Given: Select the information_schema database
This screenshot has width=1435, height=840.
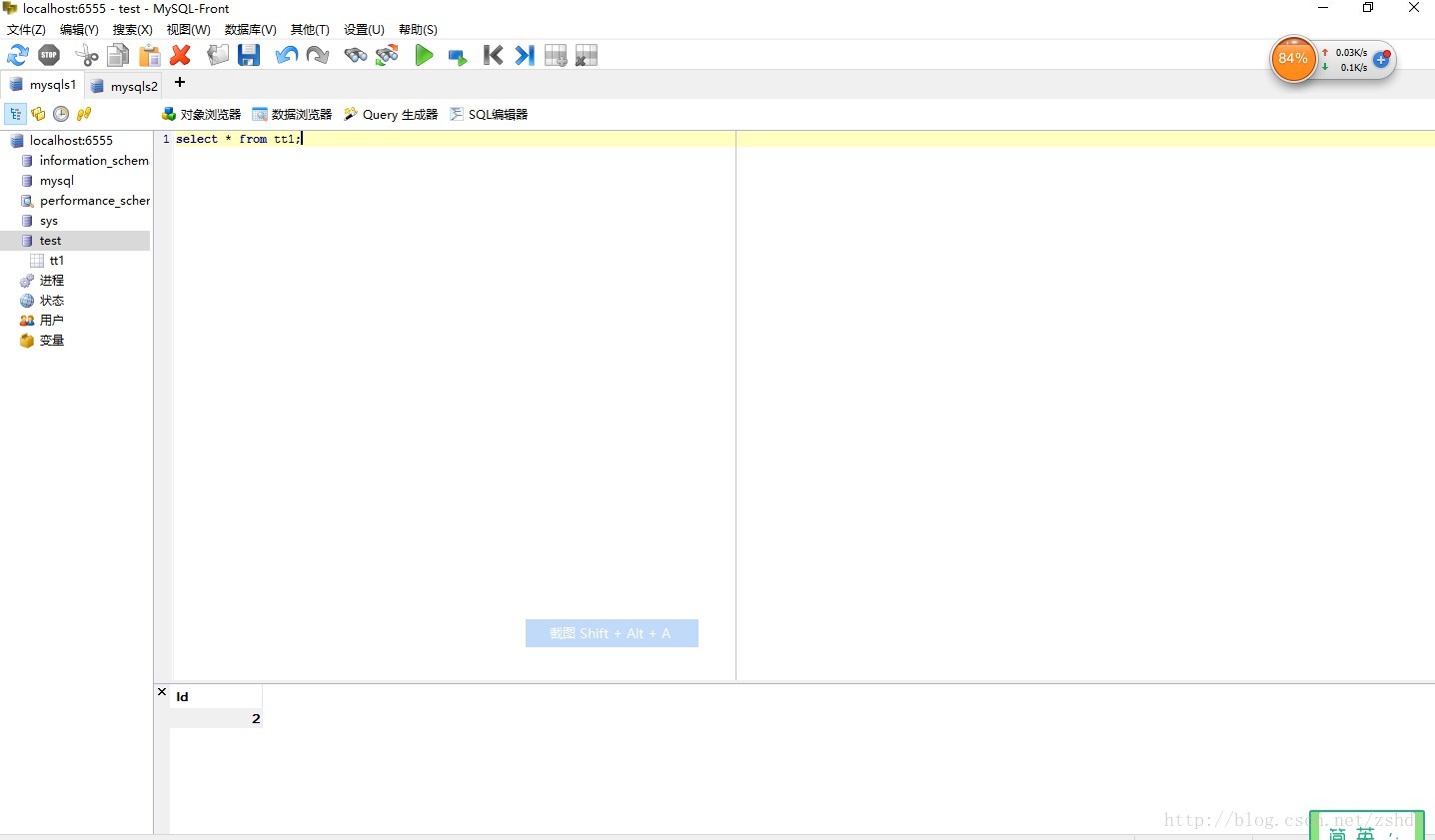Looking at the screenshot, I should (x=94, y=161).
